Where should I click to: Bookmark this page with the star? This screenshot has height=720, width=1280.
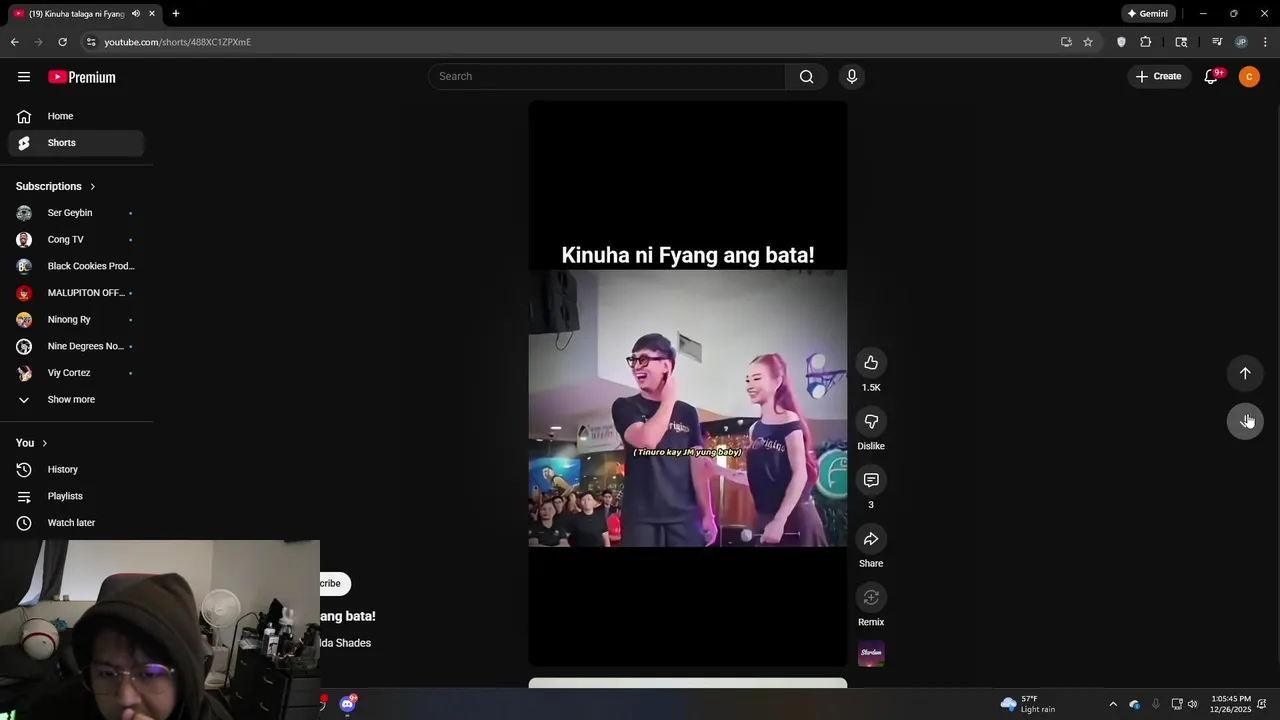click(x=1088, y=42)
